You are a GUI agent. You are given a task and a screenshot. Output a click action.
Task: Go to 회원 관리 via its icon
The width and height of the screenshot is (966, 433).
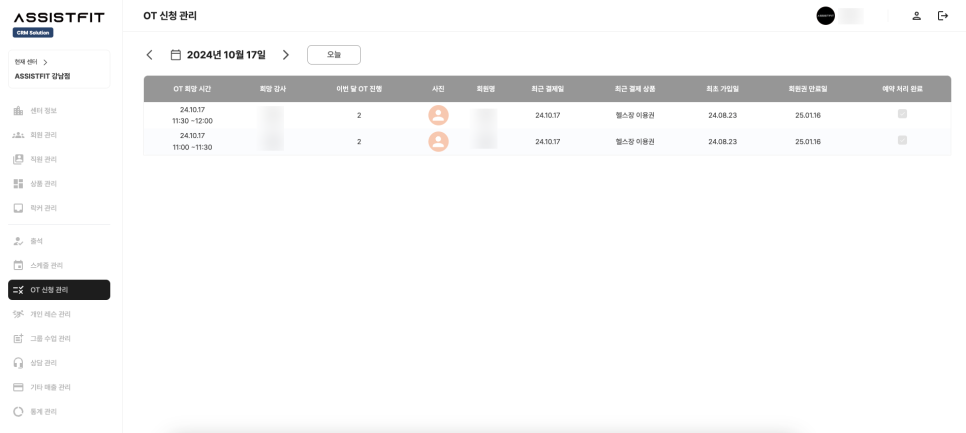coord(18,135)
